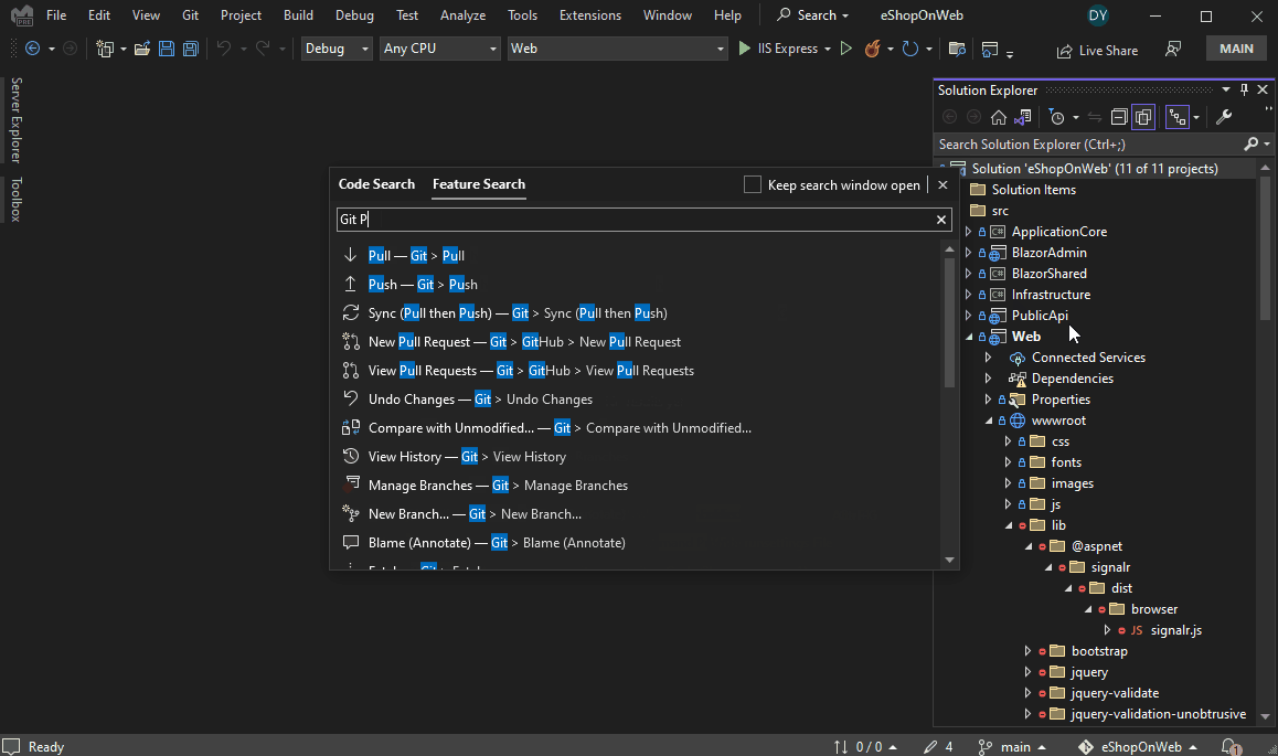1278x756 pixels.
Task: Open the Extensions menu
Action: (x=590, y=15)
